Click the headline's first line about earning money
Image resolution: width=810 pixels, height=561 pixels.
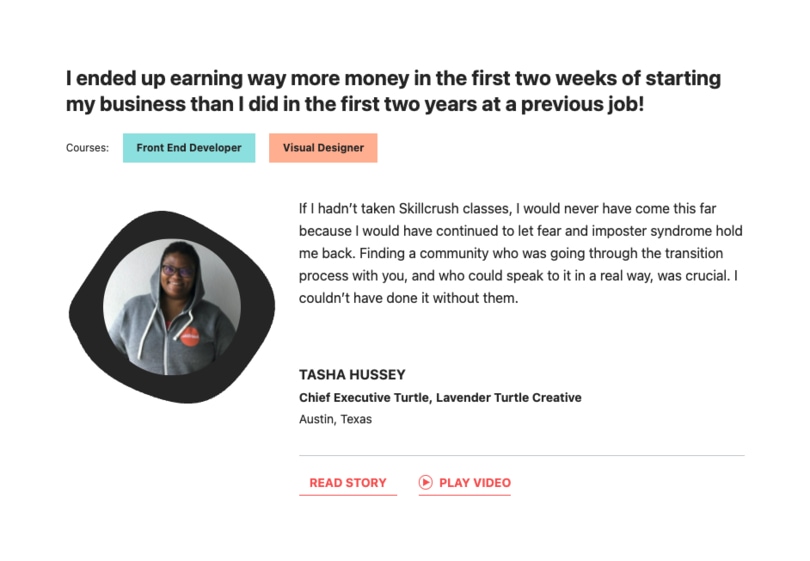[393, 79]
